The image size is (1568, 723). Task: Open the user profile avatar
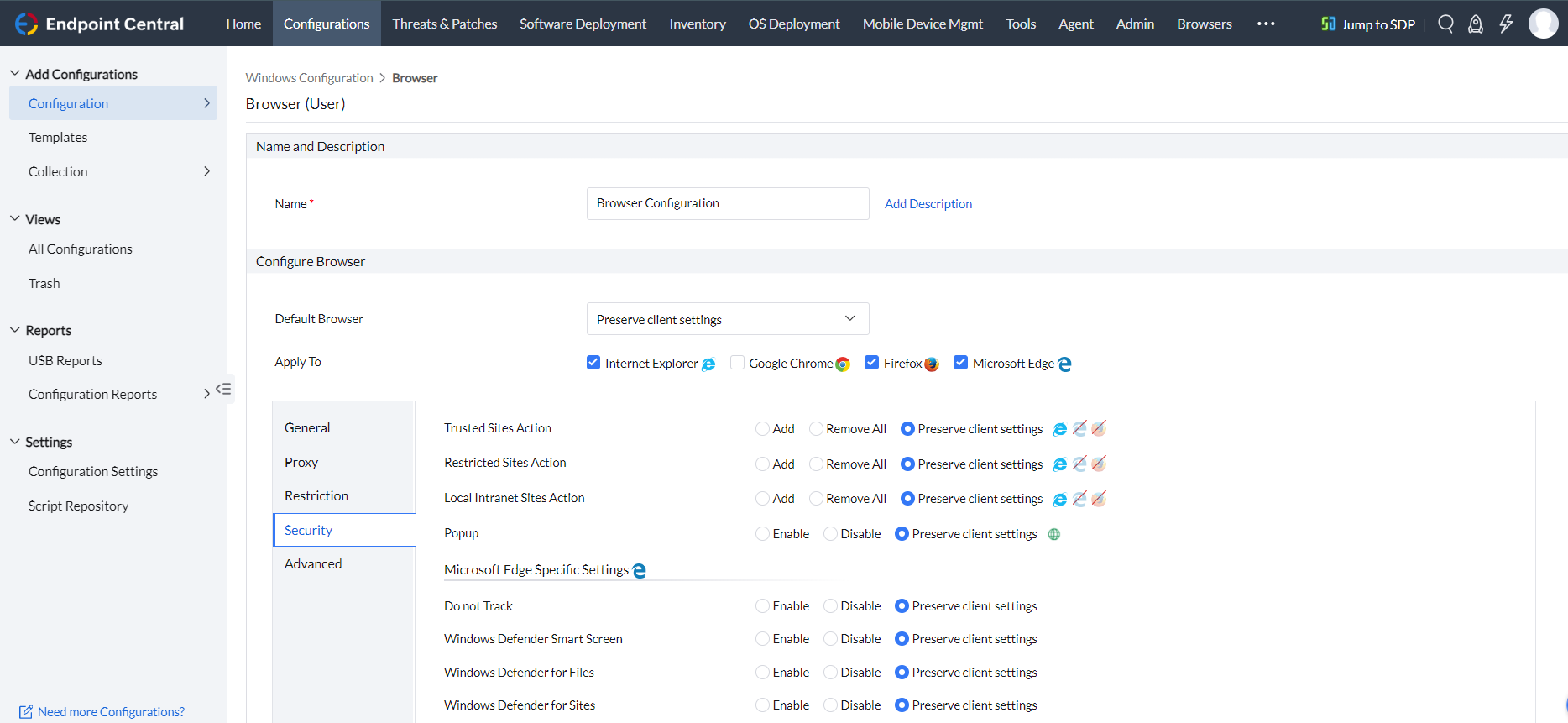pos(1543,24)
